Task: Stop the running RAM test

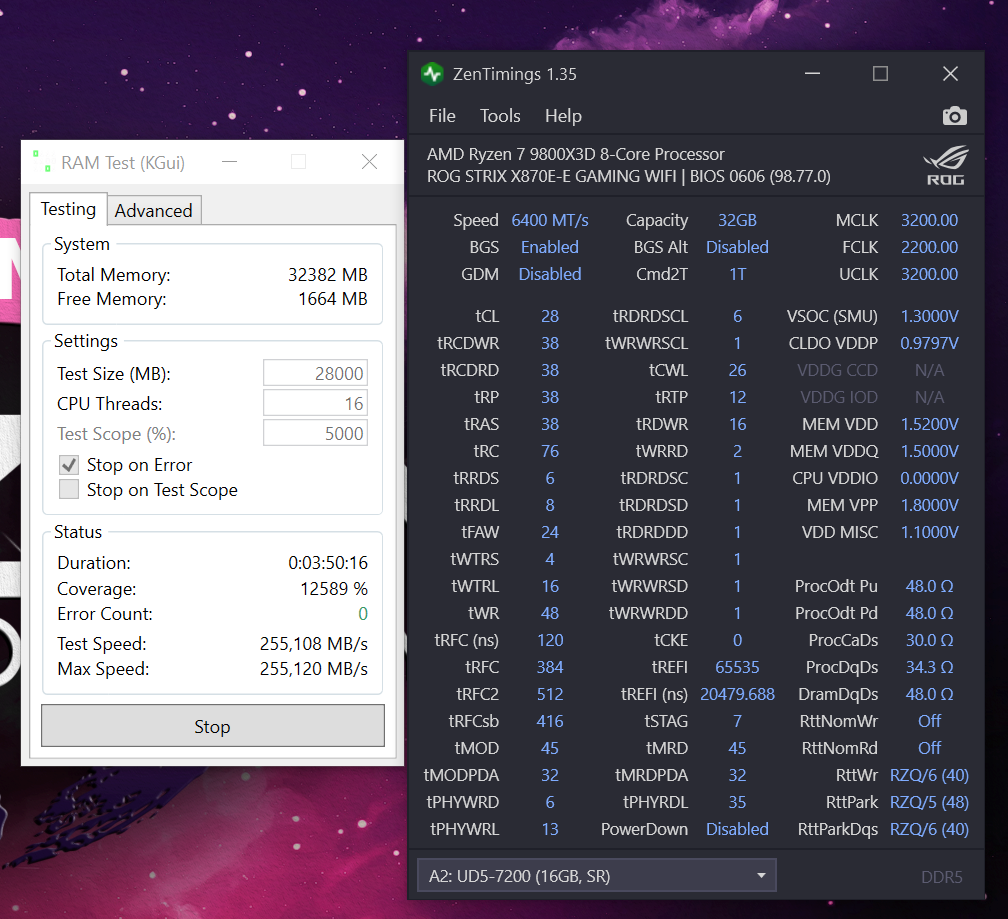Action: [213, 726]
